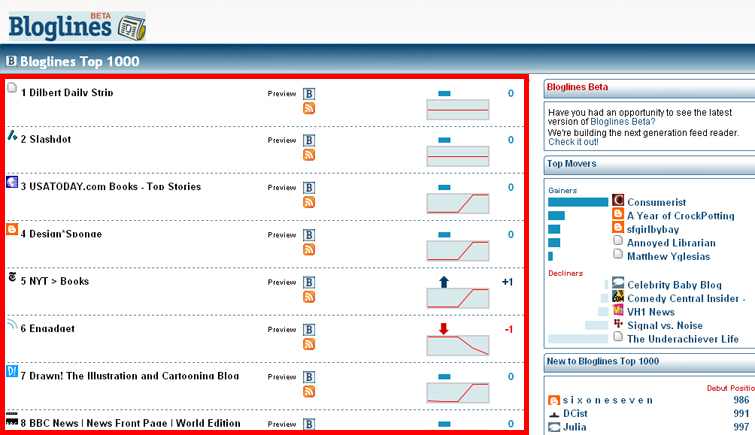755x435 pixels.
Task: Open Annoyed Librarian link
Action: coord(671,243)
